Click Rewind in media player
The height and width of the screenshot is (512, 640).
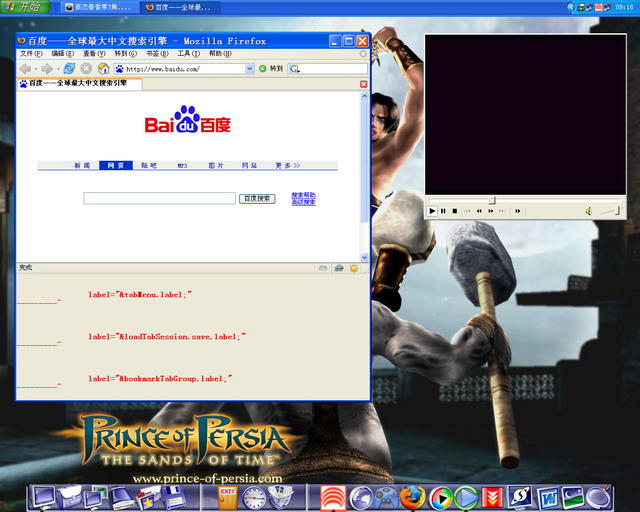[x=479, y=211]
